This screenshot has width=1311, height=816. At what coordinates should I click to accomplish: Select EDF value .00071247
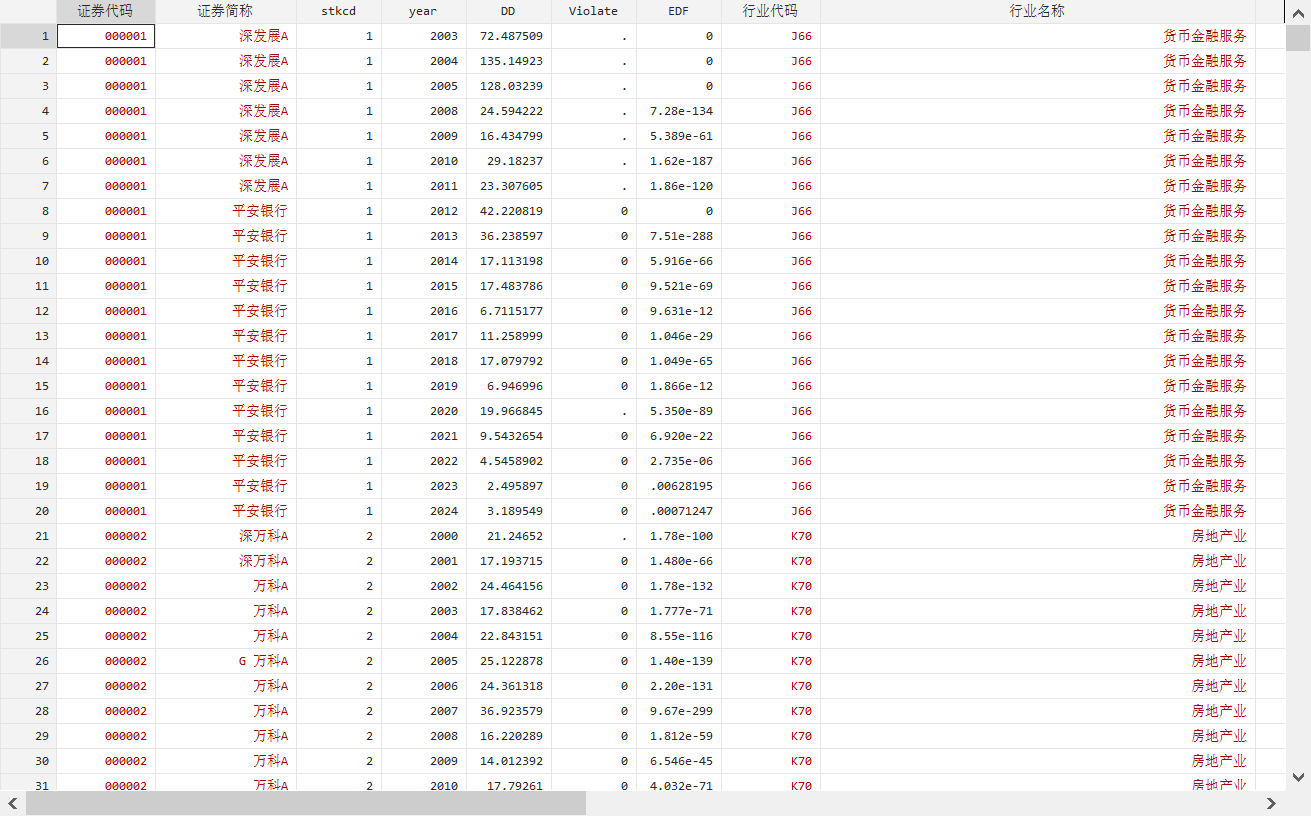click(681, 511)
